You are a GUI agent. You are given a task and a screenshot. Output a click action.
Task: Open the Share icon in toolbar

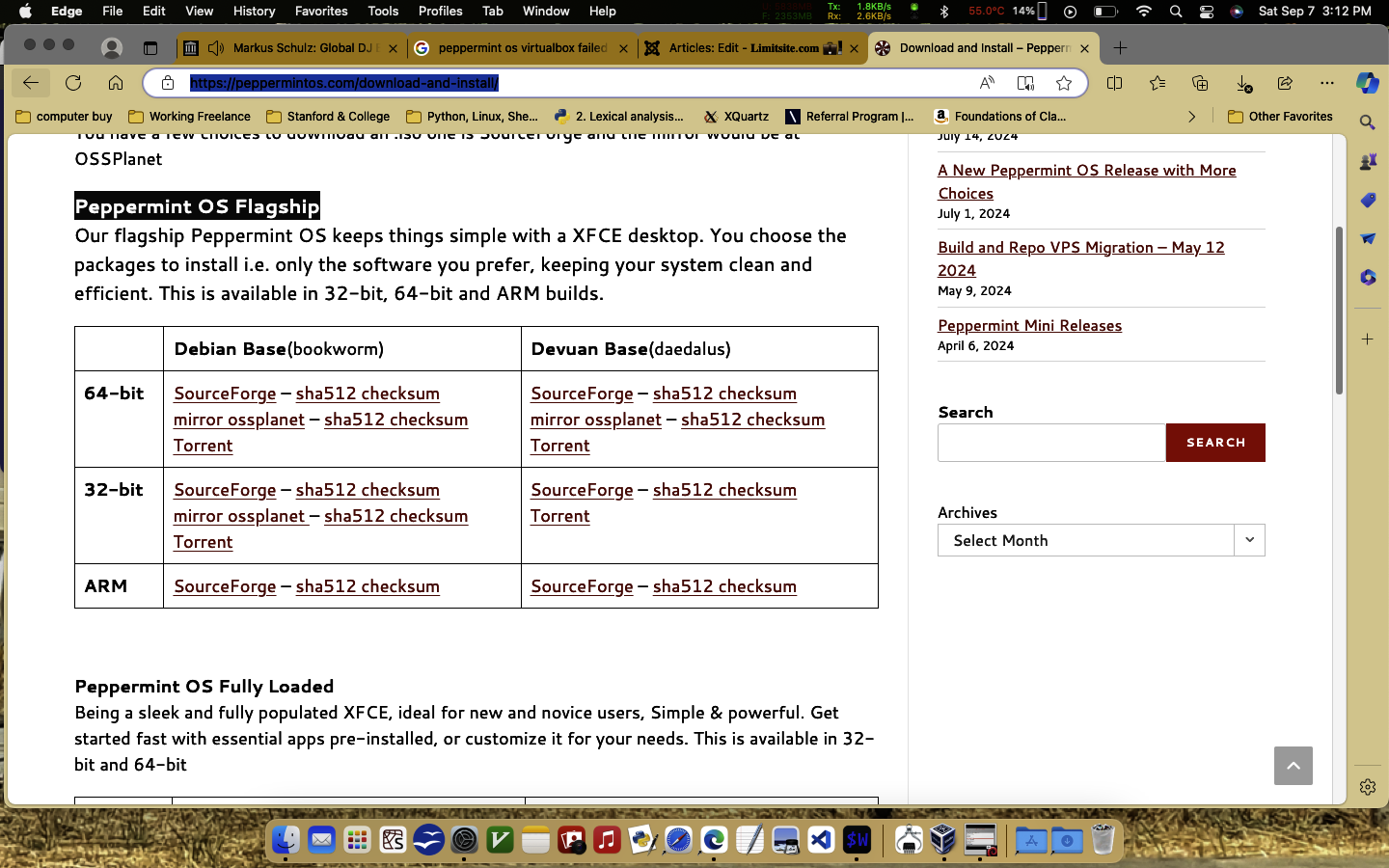(1285, 83)
